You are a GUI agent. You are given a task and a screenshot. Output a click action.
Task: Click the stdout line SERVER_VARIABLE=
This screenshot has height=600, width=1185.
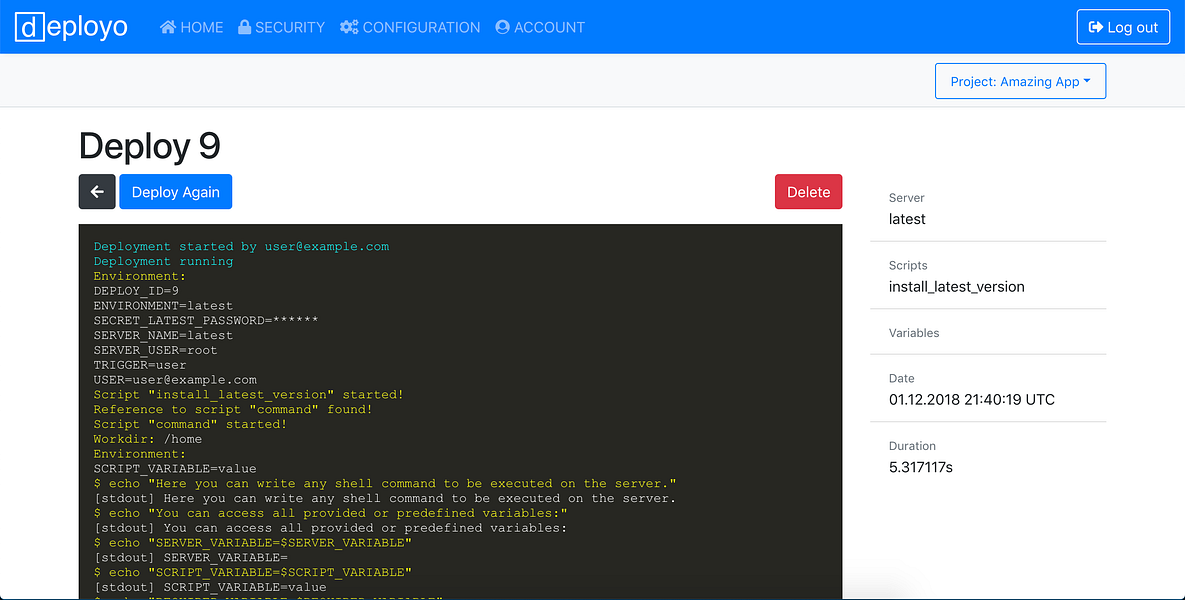coord(190,558)
